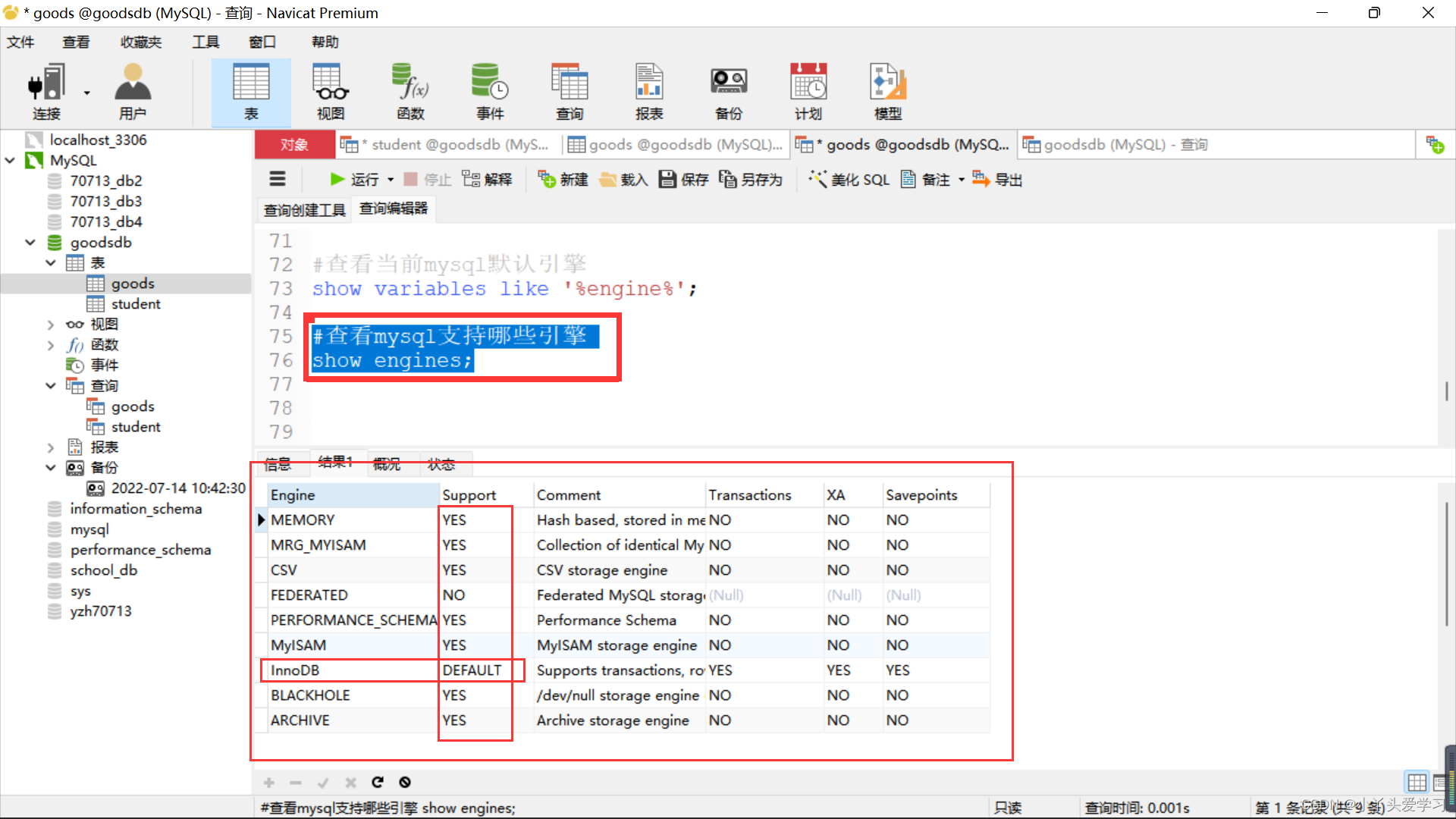Open 运行 dropdown arrow
This screenshot has width=1456, height=819.
pyautogui.click(x=391, y=180)
